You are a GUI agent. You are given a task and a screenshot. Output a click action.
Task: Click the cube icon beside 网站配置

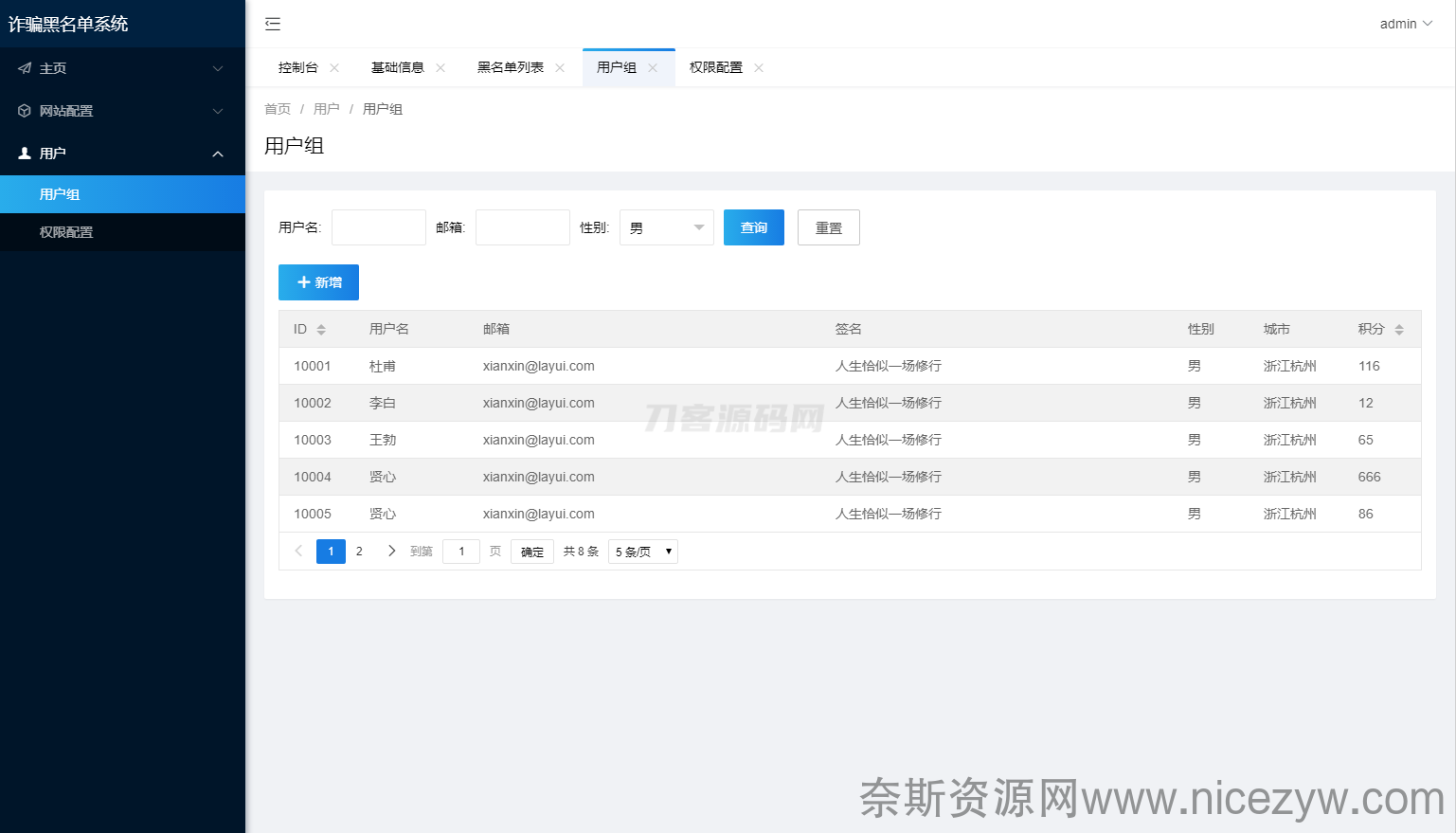pyautogui.click(x=25, y=111)
